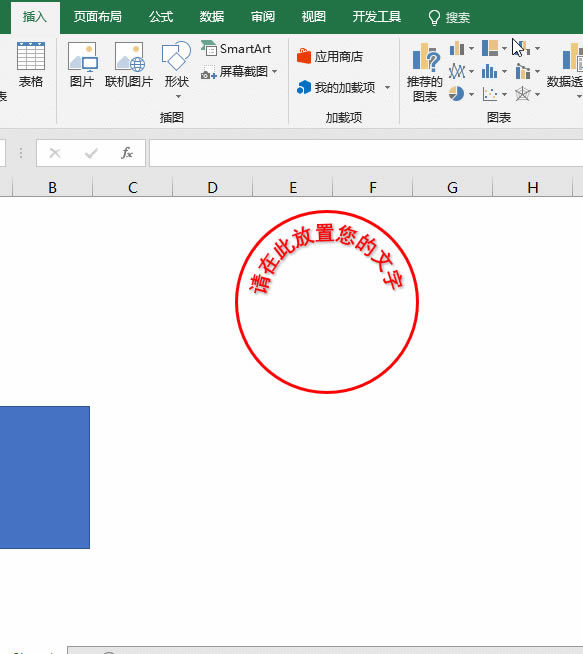Expand the 形状 shapes dropdown arrow
The image size is (583, 654).
point(178,97)
